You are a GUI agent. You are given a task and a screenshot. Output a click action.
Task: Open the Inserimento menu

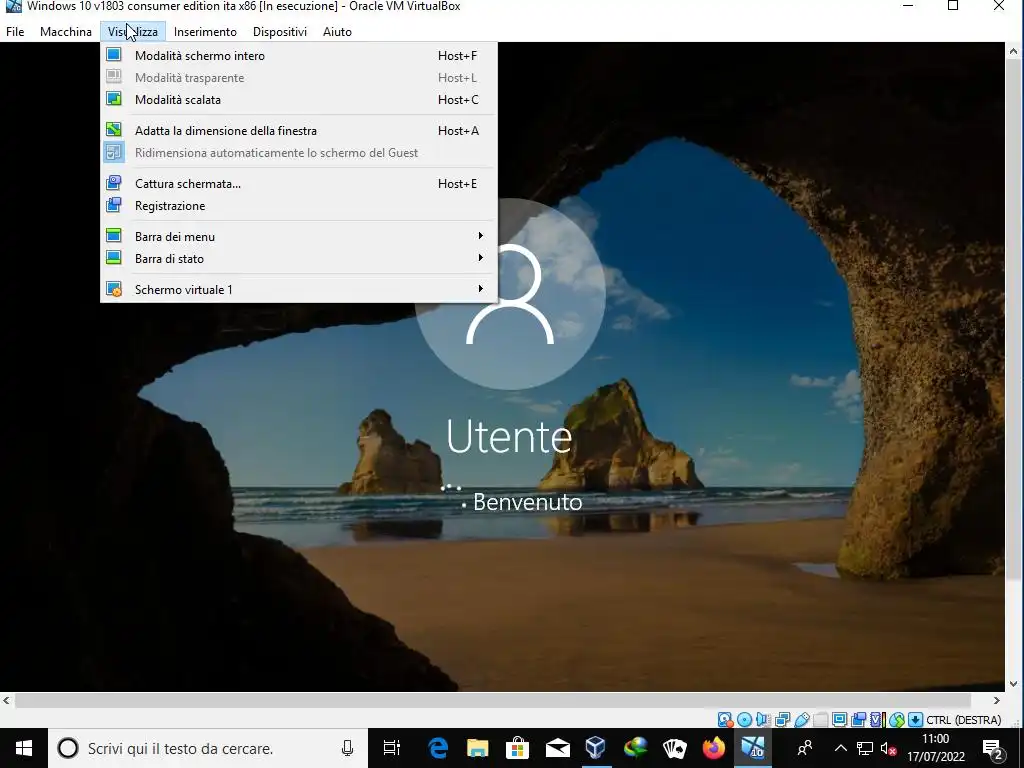(x=205, y=31)
